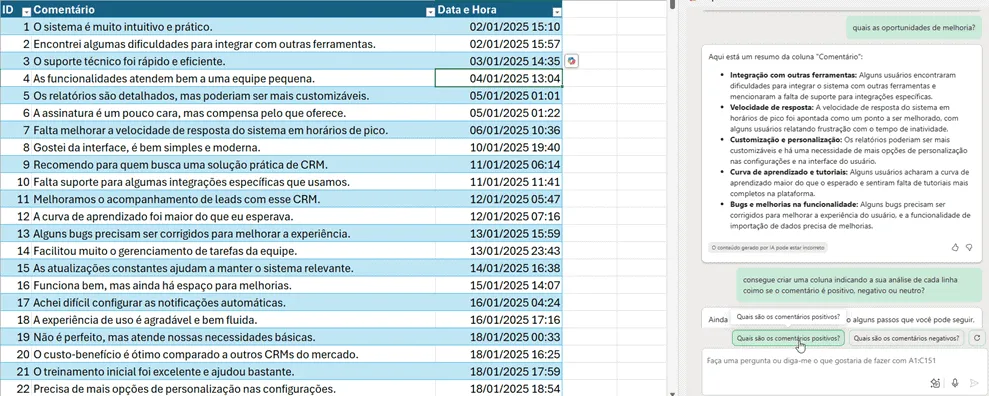Select the 'Data e Hora' header cell
Image resolution: width=989 pixels, height=396 pixels.
click(x=499, y=9)
